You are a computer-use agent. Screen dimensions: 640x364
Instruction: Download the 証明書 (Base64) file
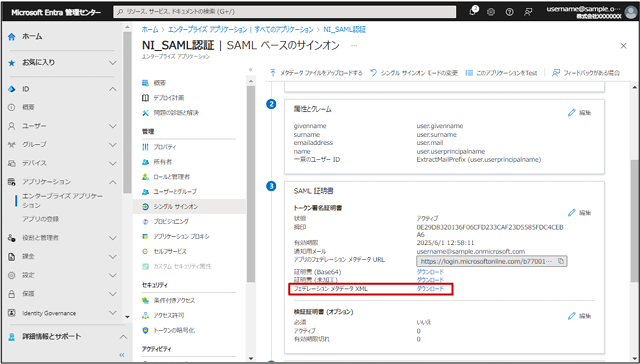click(x=430, y=272)
